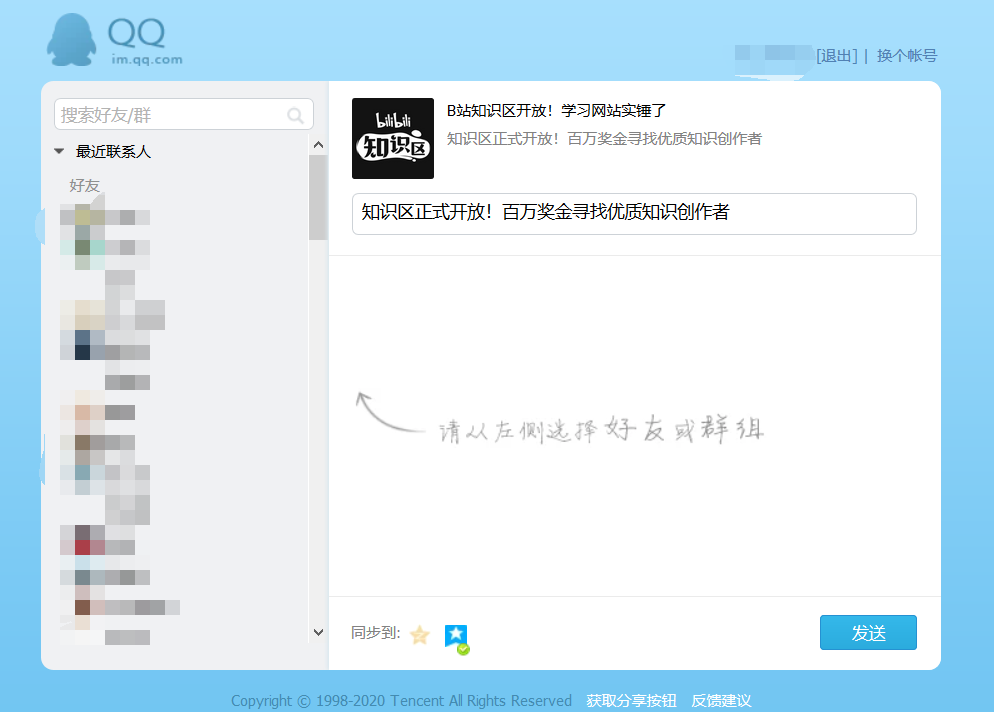The width and height of the screenshot is (994, 712).
Task: Click the gray share description text
Action: pos(604,139)
